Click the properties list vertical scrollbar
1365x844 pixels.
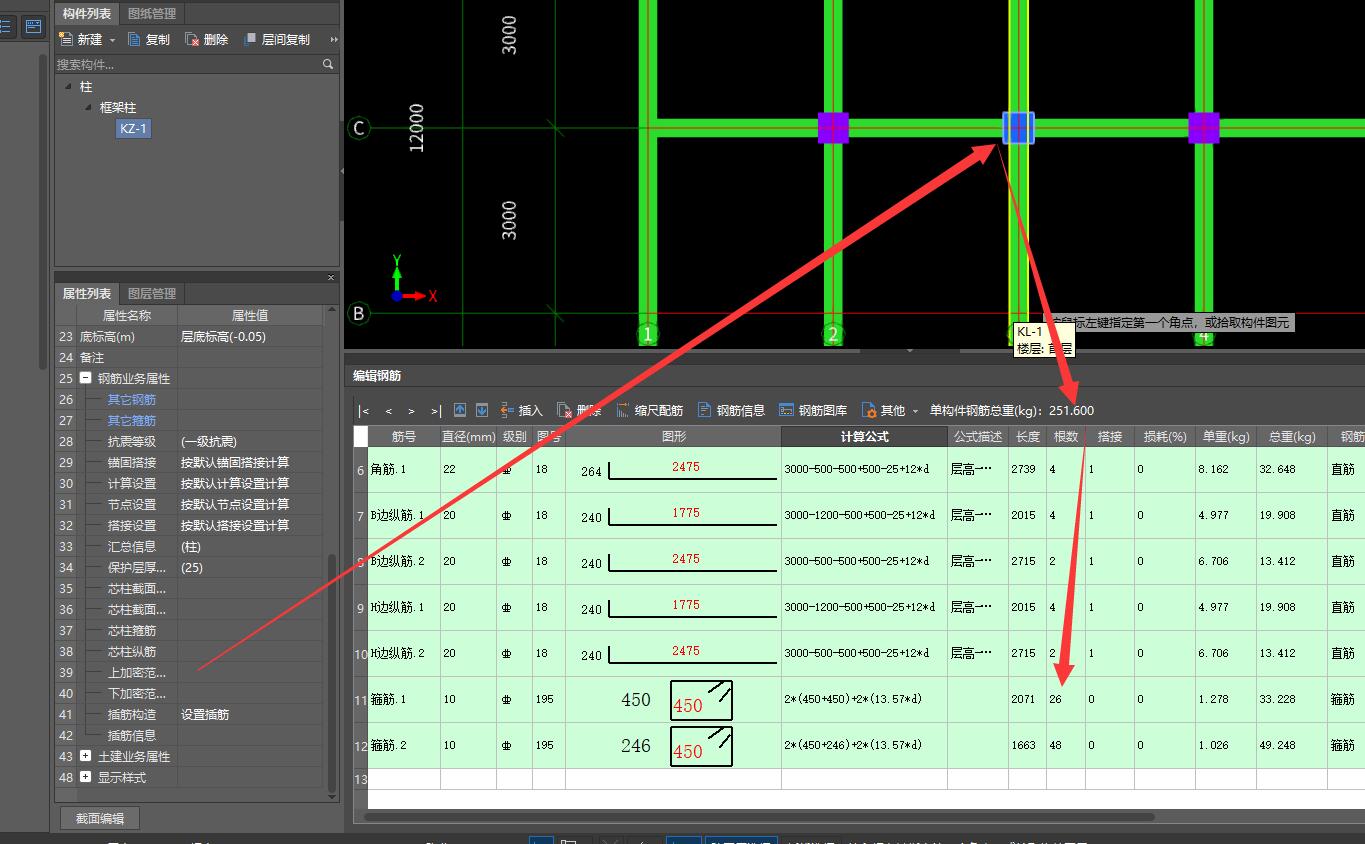[332, 675]
